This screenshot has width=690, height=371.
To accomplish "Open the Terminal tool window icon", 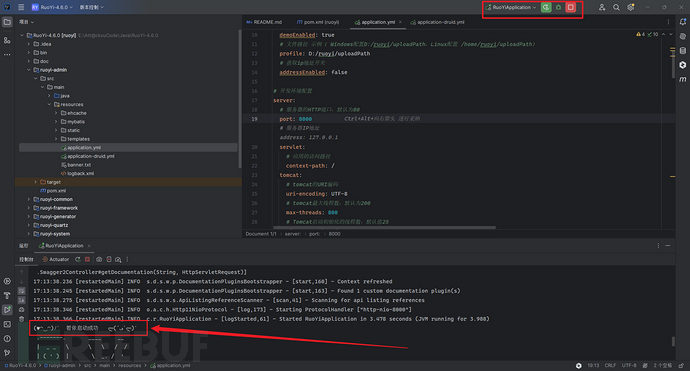I will 7,324.
